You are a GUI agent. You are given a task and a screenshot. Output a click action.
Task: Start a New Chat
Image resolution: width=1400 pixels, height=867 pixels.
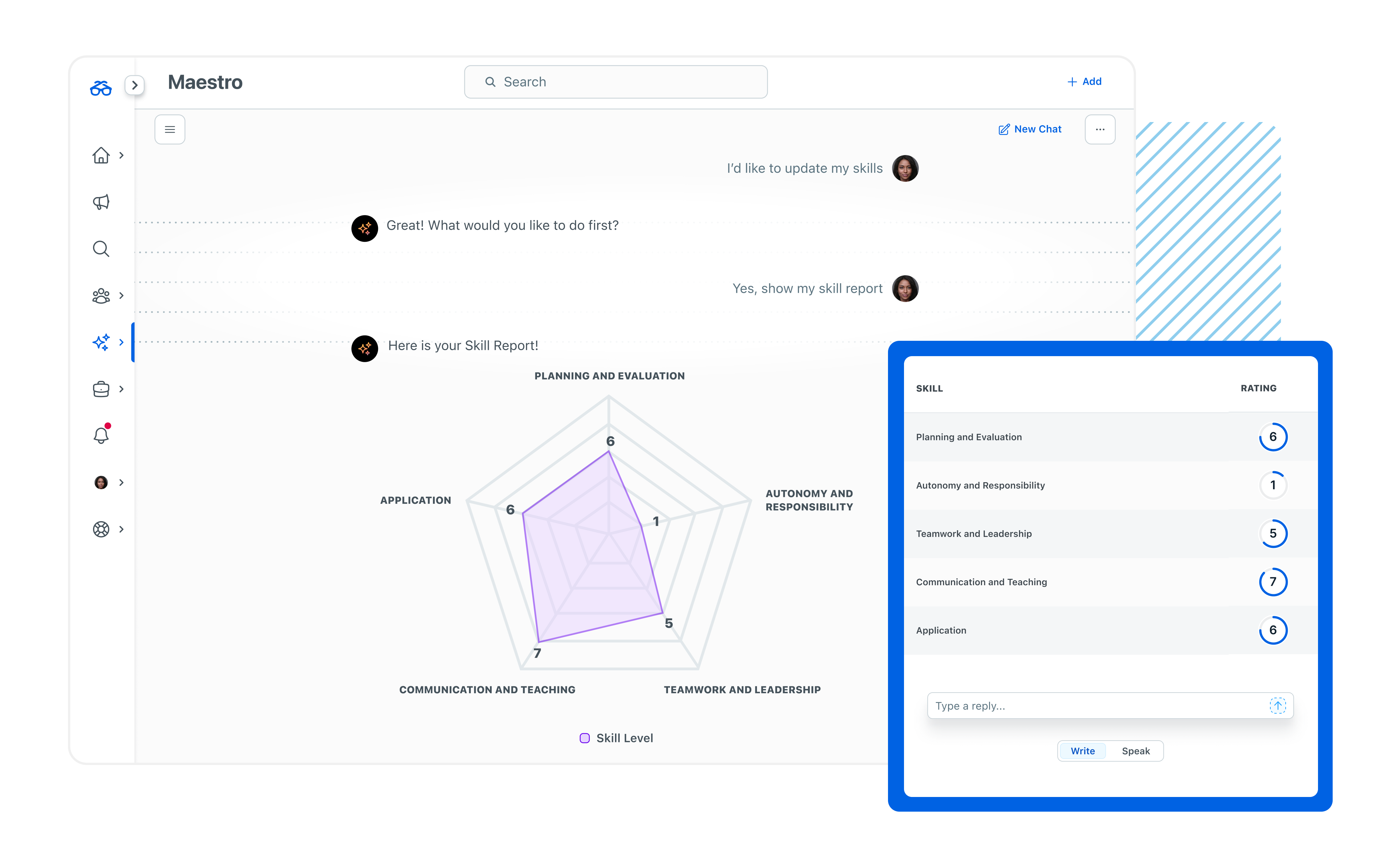tap(1030, 129)
